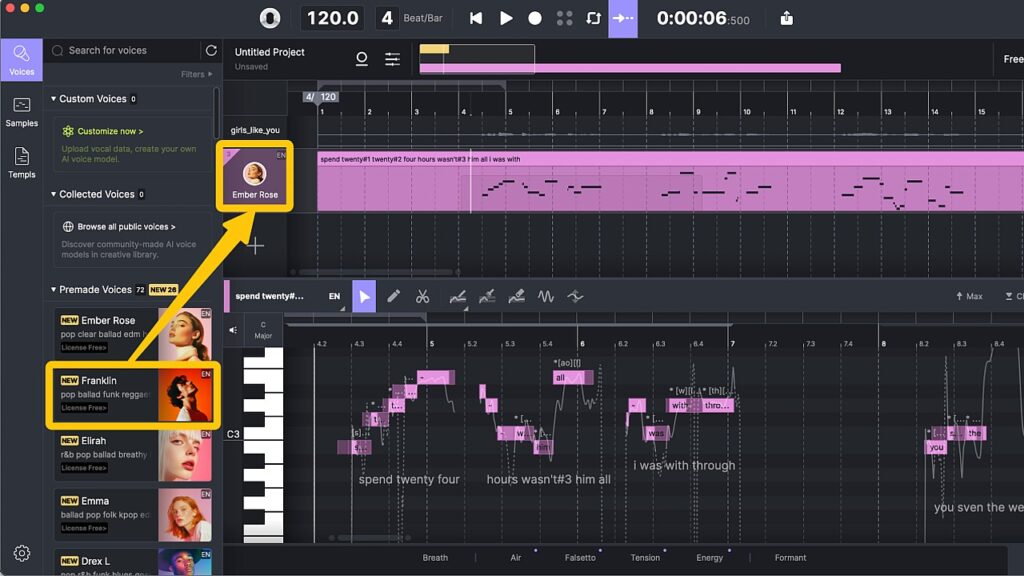
Task: Select the Scissors tool to split notes
Action: (x=424, y=296)
